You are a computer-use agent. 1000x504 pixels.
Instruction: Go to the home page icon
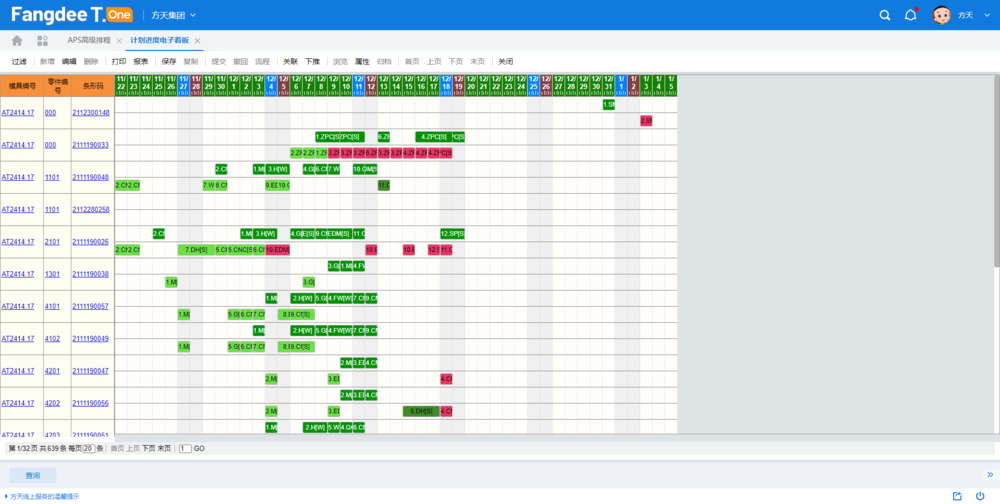click(17, 41)
